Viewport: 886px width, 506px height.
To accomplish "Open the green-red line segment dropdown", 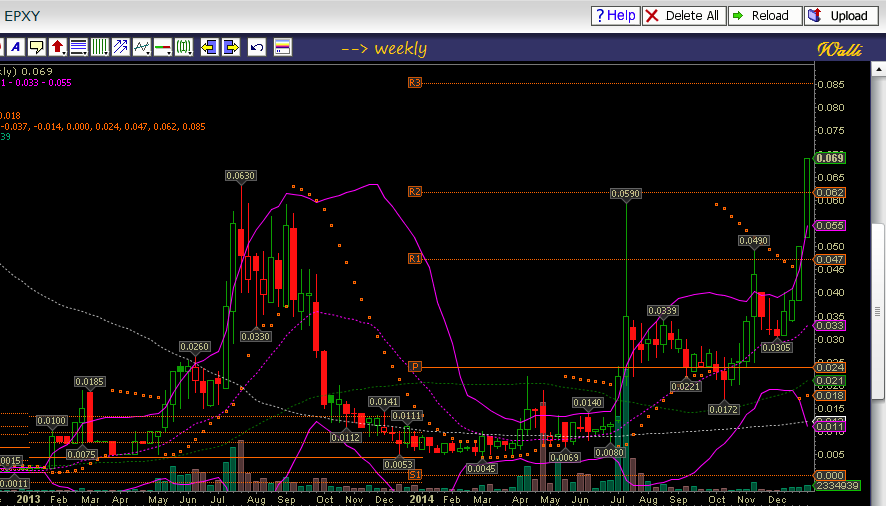I will (x=162, y=47).
